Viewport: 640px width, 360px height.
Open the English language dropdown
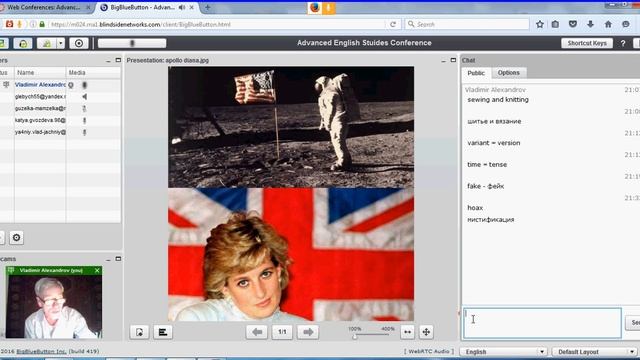[x=503, y=351]
